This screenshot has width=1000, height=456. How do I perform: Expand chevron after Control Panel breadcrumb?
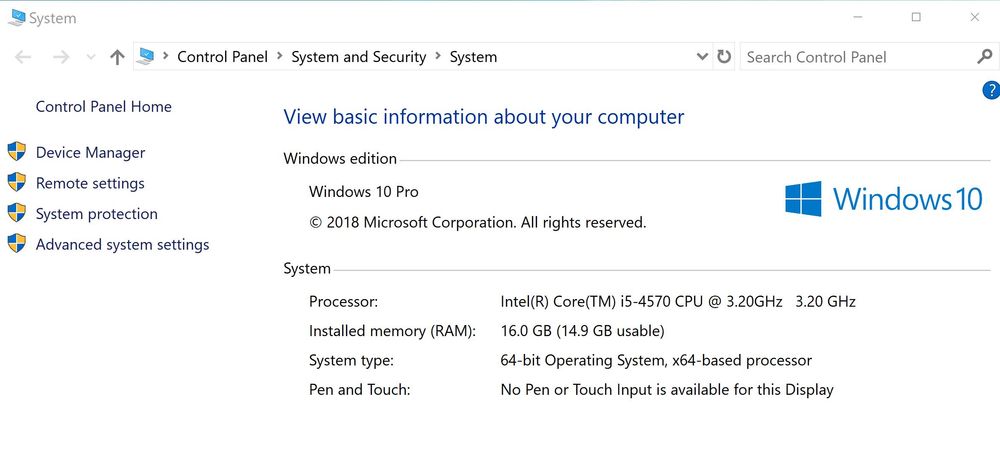pyautogui.click(x=280, y=57)
